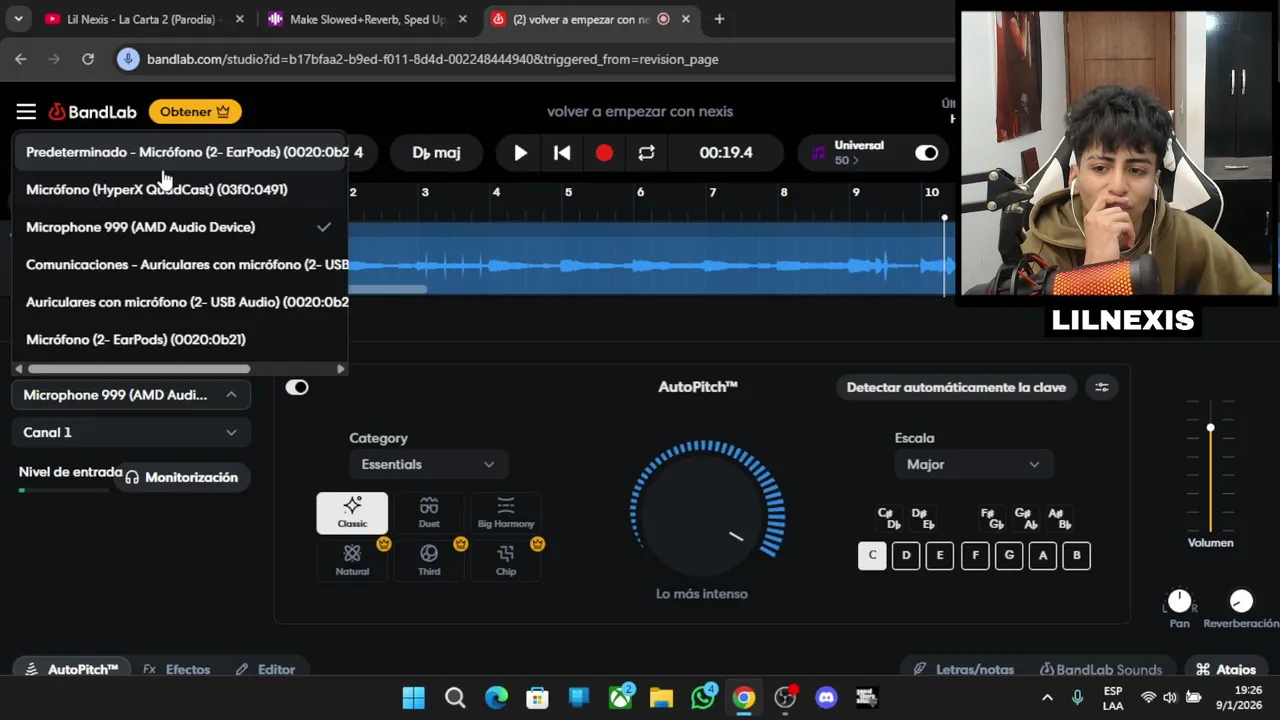Viewport: 1280px width, 720px height.
Task: Open File Explorer from the taskbar
Action: tap(661, 697)
